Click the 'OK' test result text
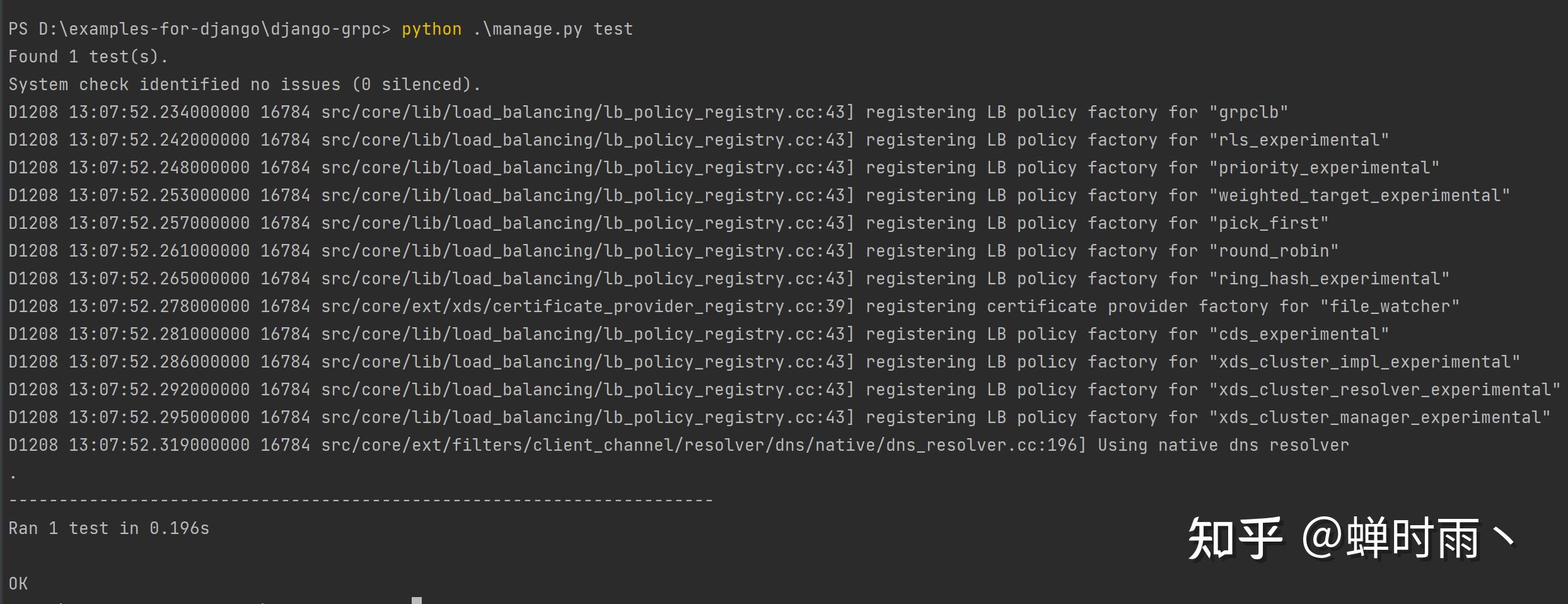The image size is (1568, 604). click(18, 584)
